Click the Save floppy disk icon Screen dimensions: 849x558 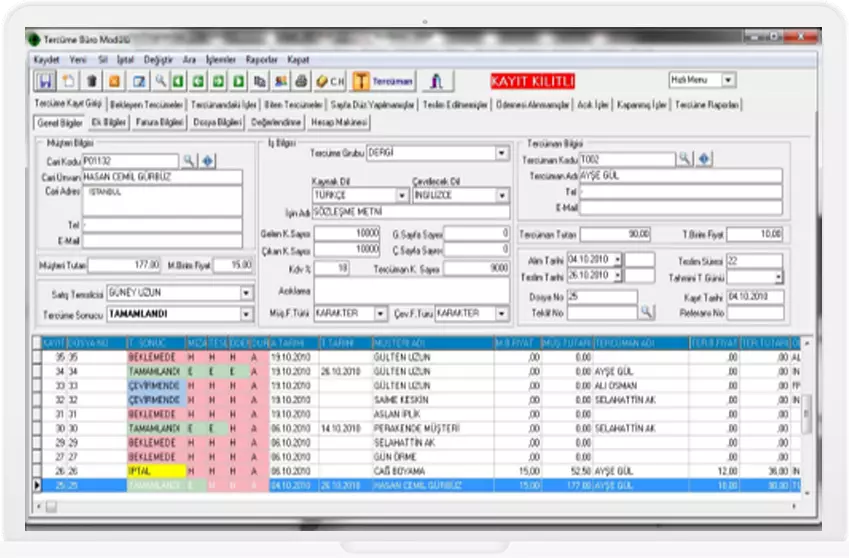point(45,81)
